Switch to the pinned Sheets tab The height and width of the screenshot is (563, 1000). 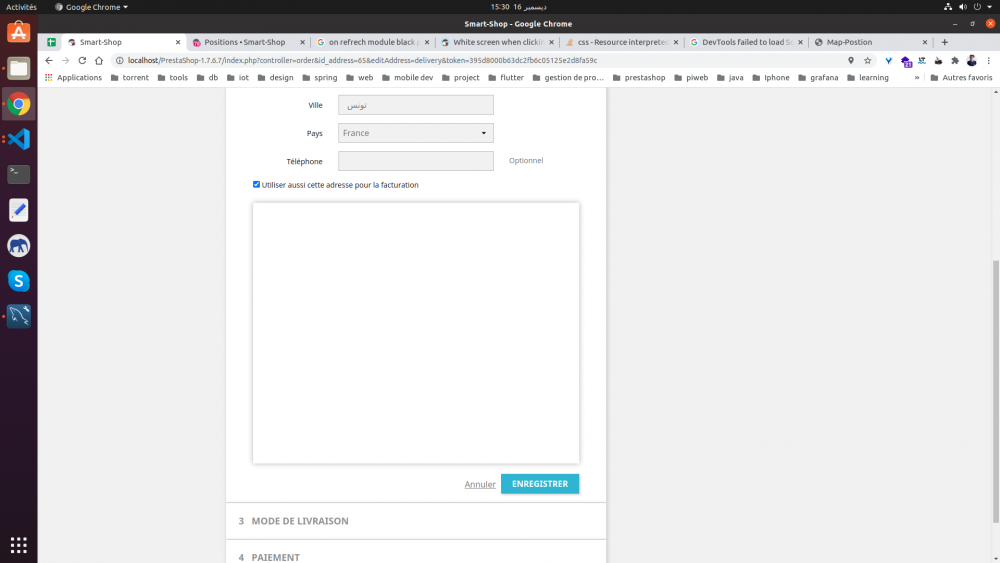point(52,42)
